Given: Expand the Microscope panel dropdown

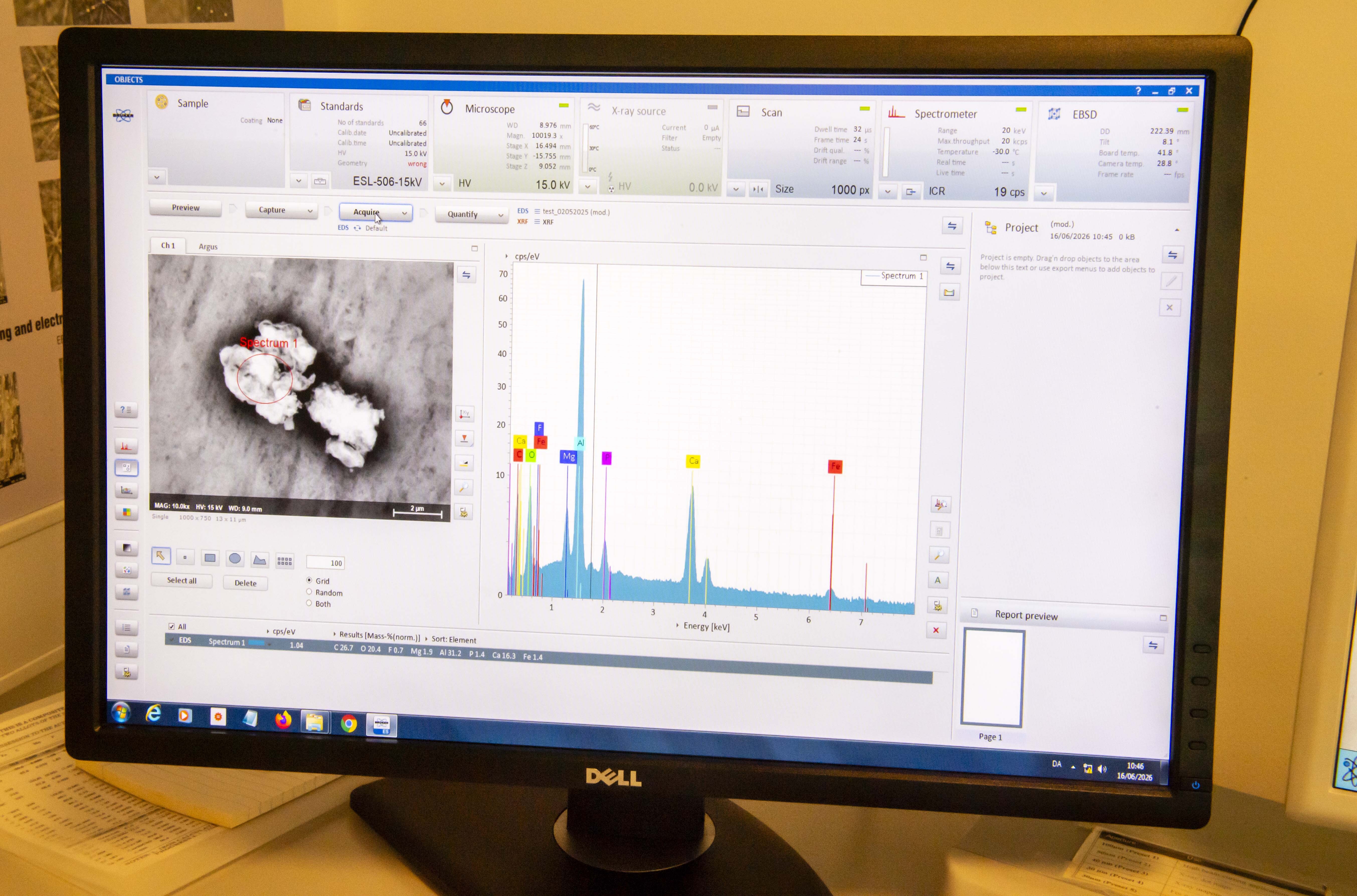Looking at the screenshot, I should tap(442, 183).
